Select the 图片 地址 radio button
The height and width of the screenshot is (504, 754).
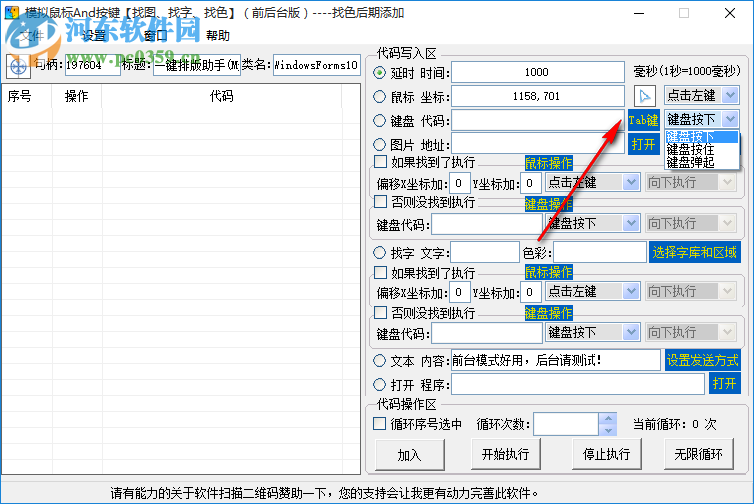[x=379, y=144]
